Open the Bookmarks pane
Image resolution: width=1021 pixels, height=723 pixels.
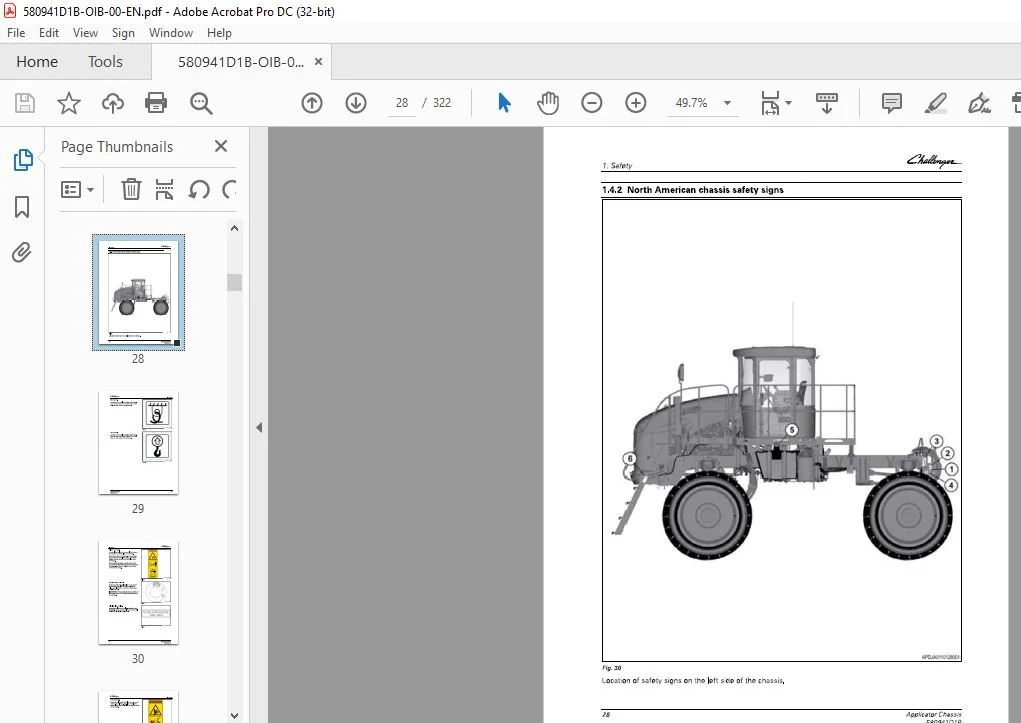click(x=22, y=206)
